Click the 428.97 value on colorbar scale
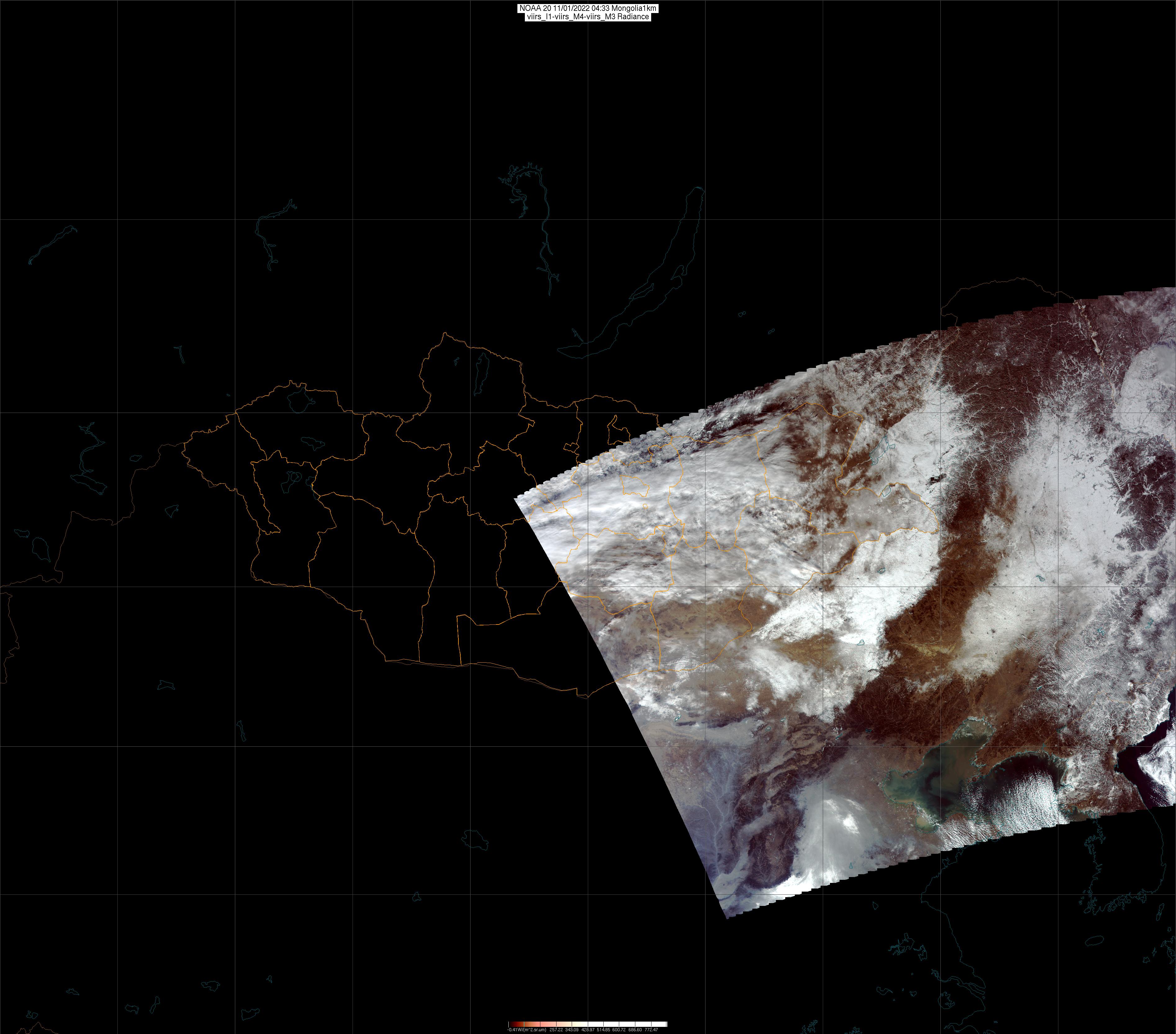Image resolution: width=1176 pixels, height=1034 pixels. pyautogui.click(x=588, y=1029)
